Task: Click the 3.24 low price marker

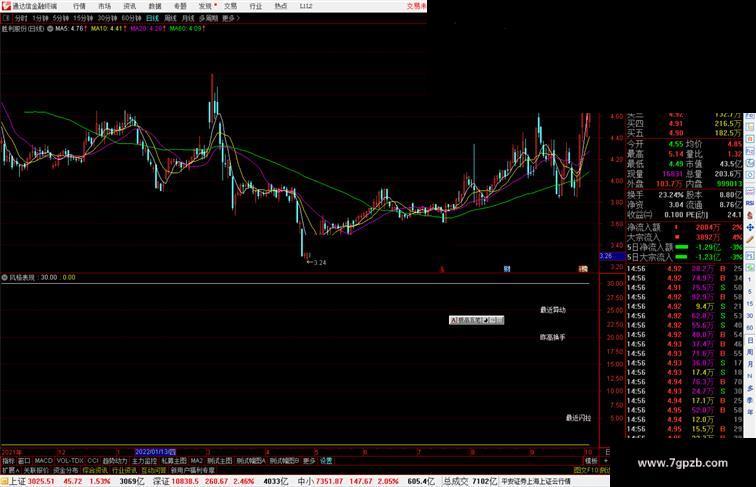Action: click(317, 263)
